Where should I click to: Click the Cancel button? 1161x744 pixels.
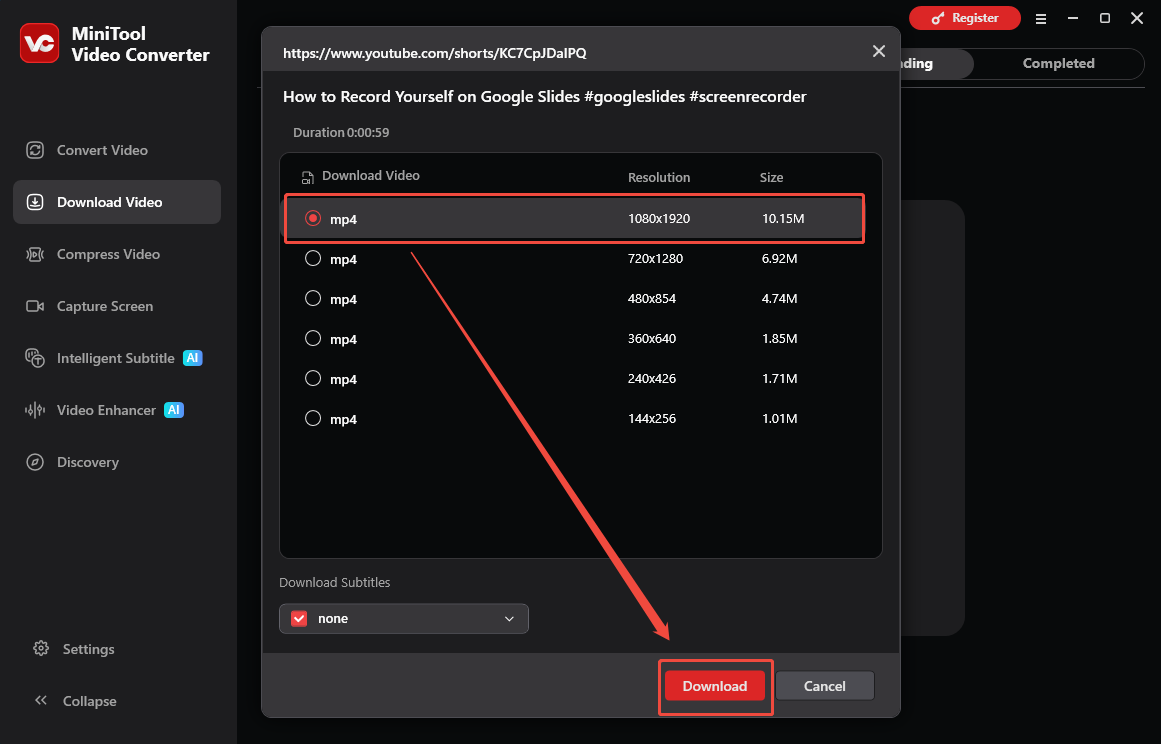tap(825, 686)
